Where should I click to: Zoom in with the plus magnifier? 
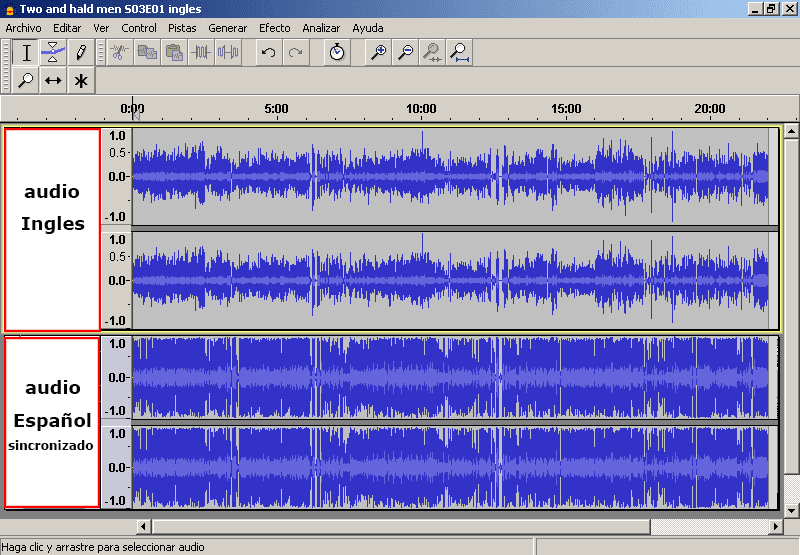[378, 53]
